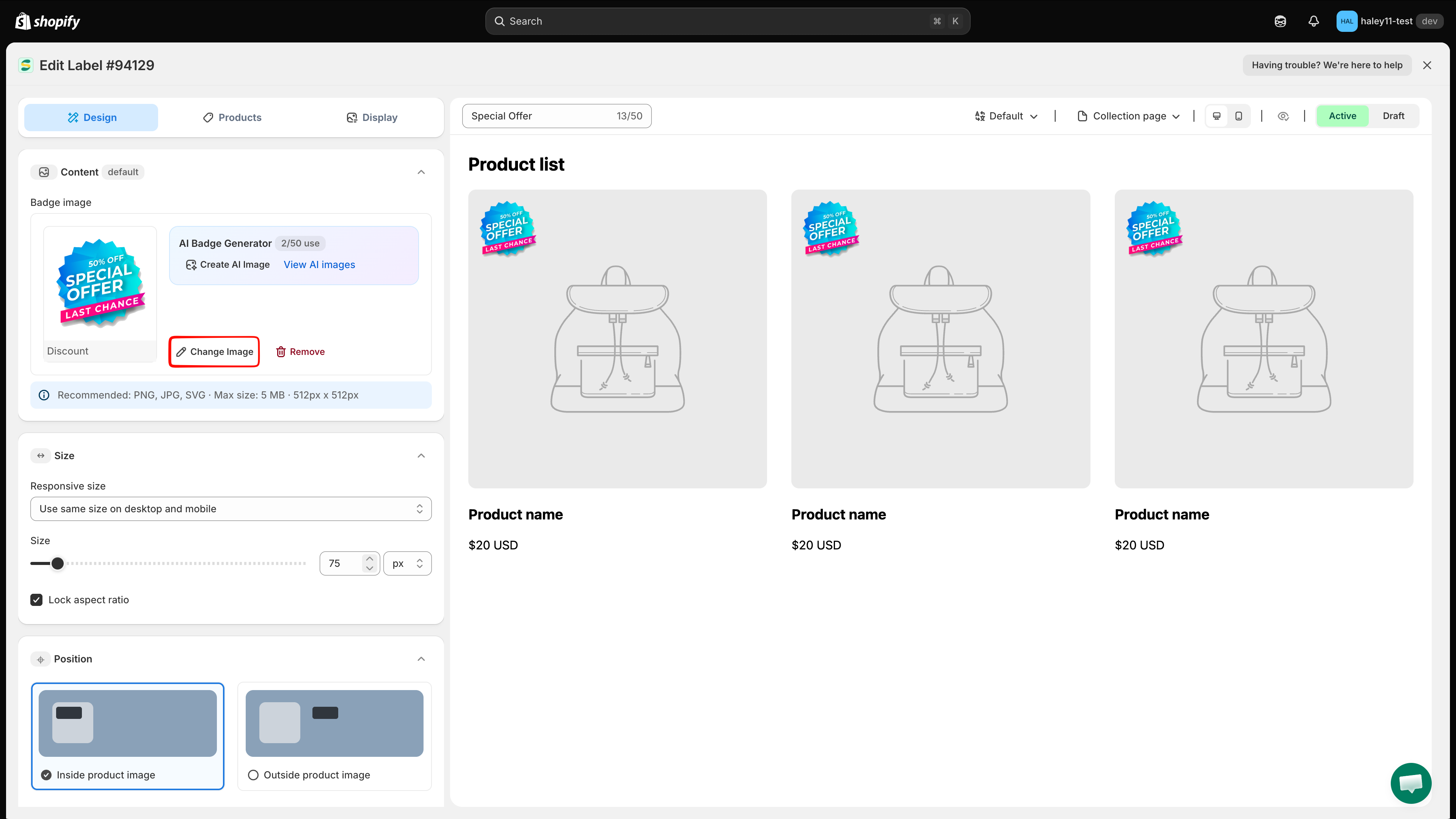This screenshot has width=1456, height=819.
Task: Click the size slider handle
Action: pyautogui.click(x=58, y=563)
